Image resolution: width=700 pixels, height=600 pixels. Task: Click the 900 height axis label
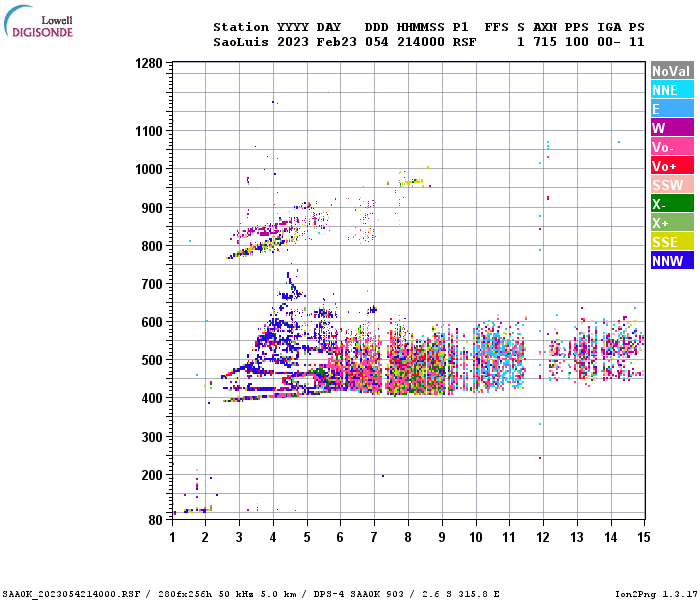tap(152, 208)
